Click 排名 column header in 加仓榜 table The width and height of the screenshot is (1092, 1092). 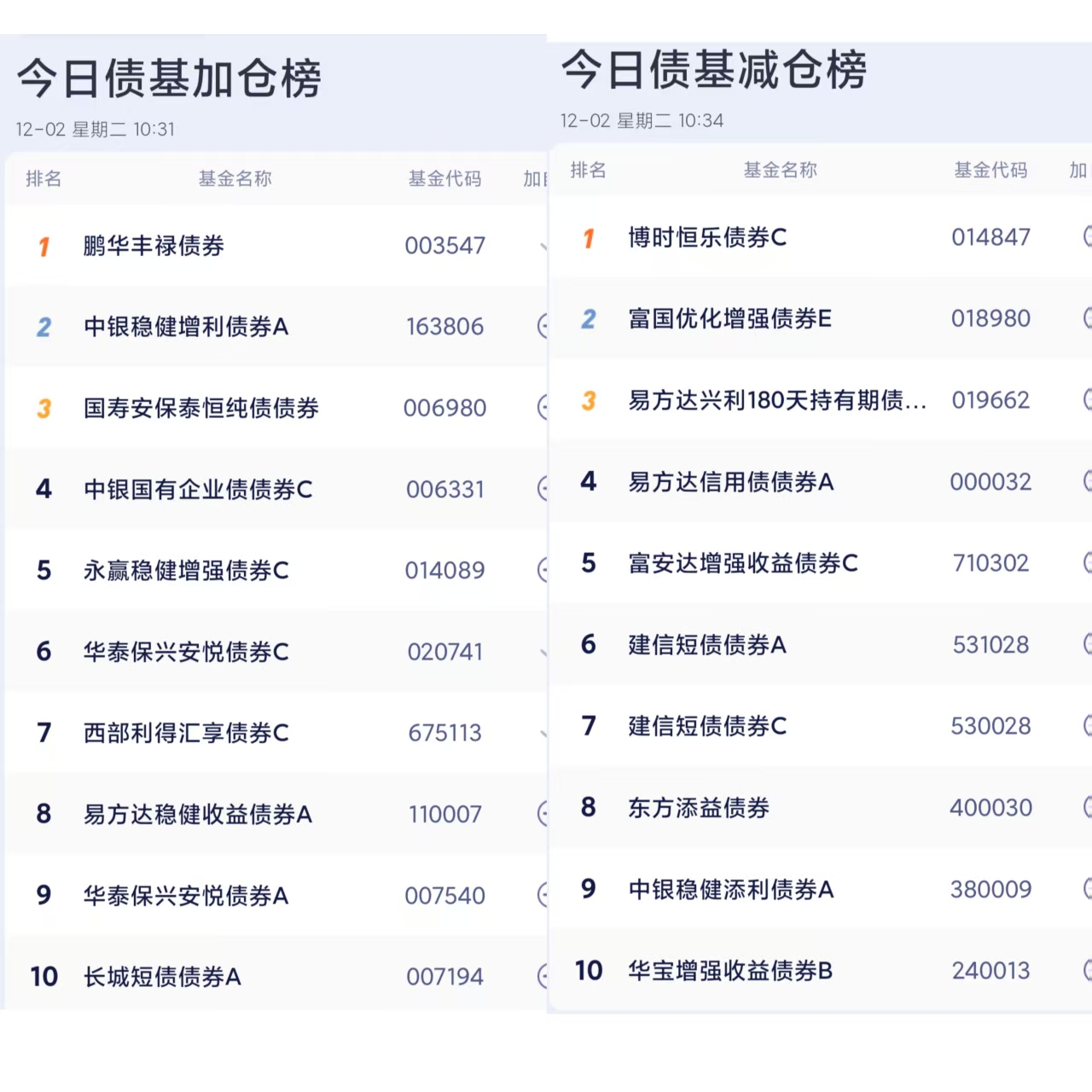point(44,179)
